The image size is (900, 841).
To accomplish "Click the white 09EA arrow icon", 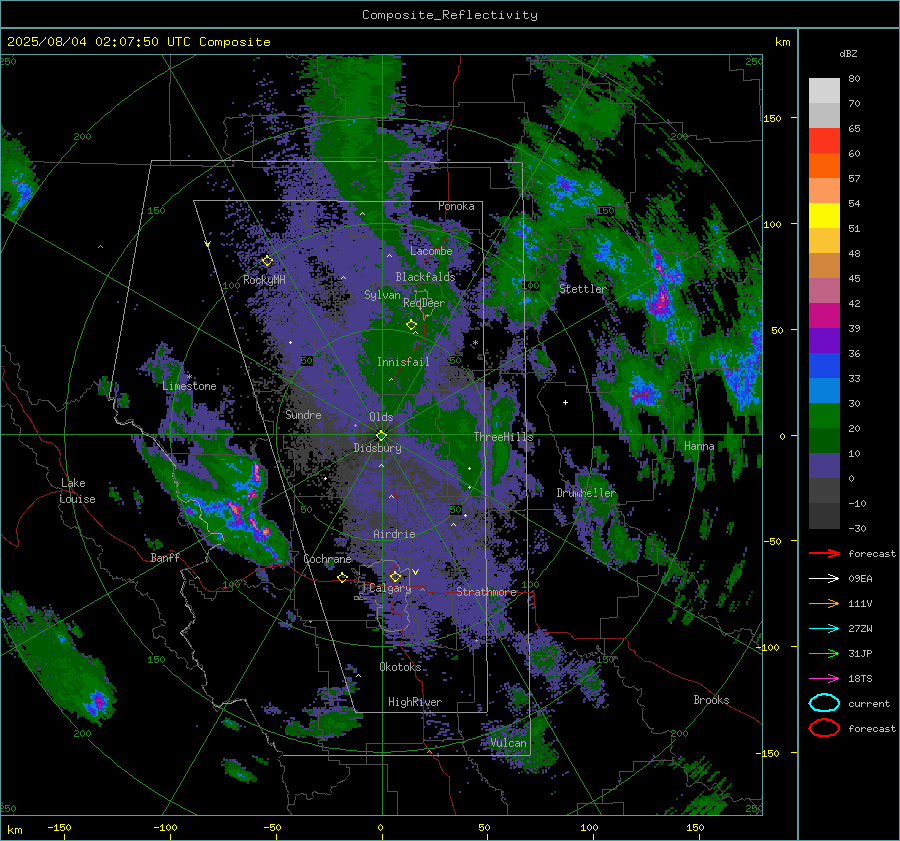I will tap(824, 578).
